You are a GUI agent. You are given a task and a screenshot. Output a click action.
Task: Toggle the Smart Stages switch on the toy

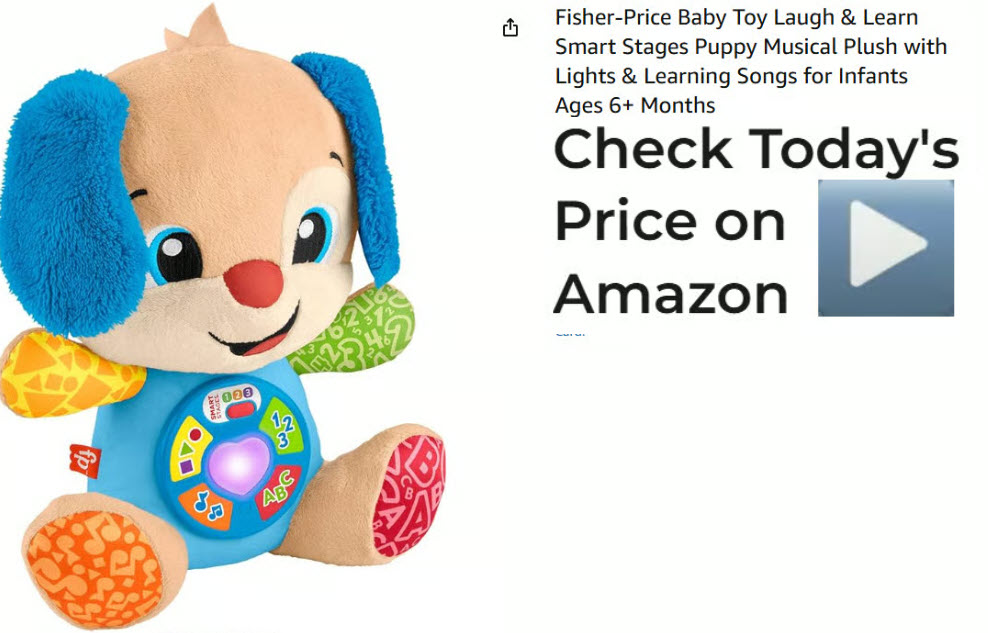239,410
